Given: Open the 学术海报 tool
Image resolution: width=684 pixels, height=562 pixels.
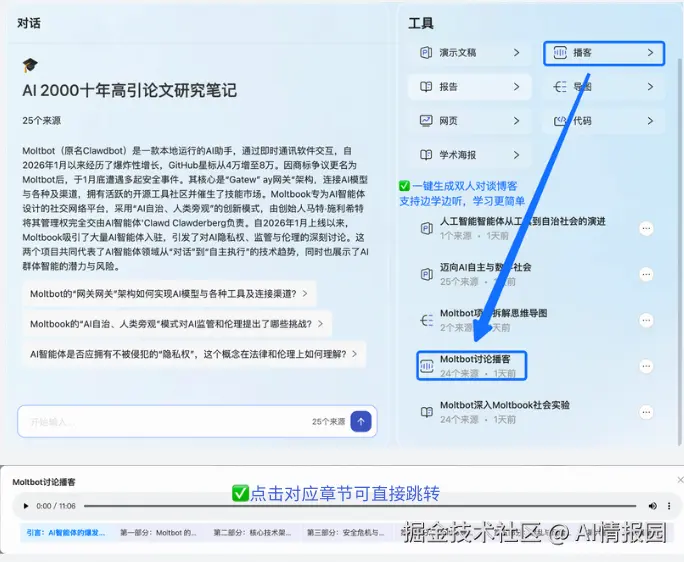Looking at the screenshot, I should click(x=470, y=155).
